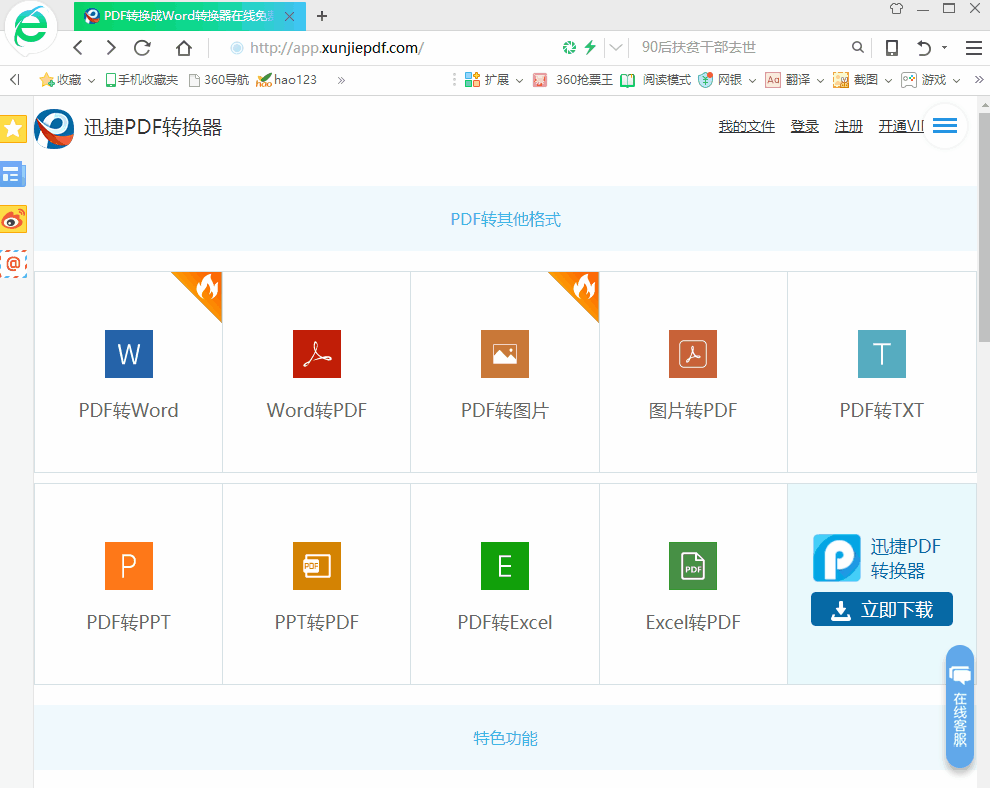This screenshot has height=788, width=990.
Task: Enable 阅读模式 reading mode
Action: [655, 80]
